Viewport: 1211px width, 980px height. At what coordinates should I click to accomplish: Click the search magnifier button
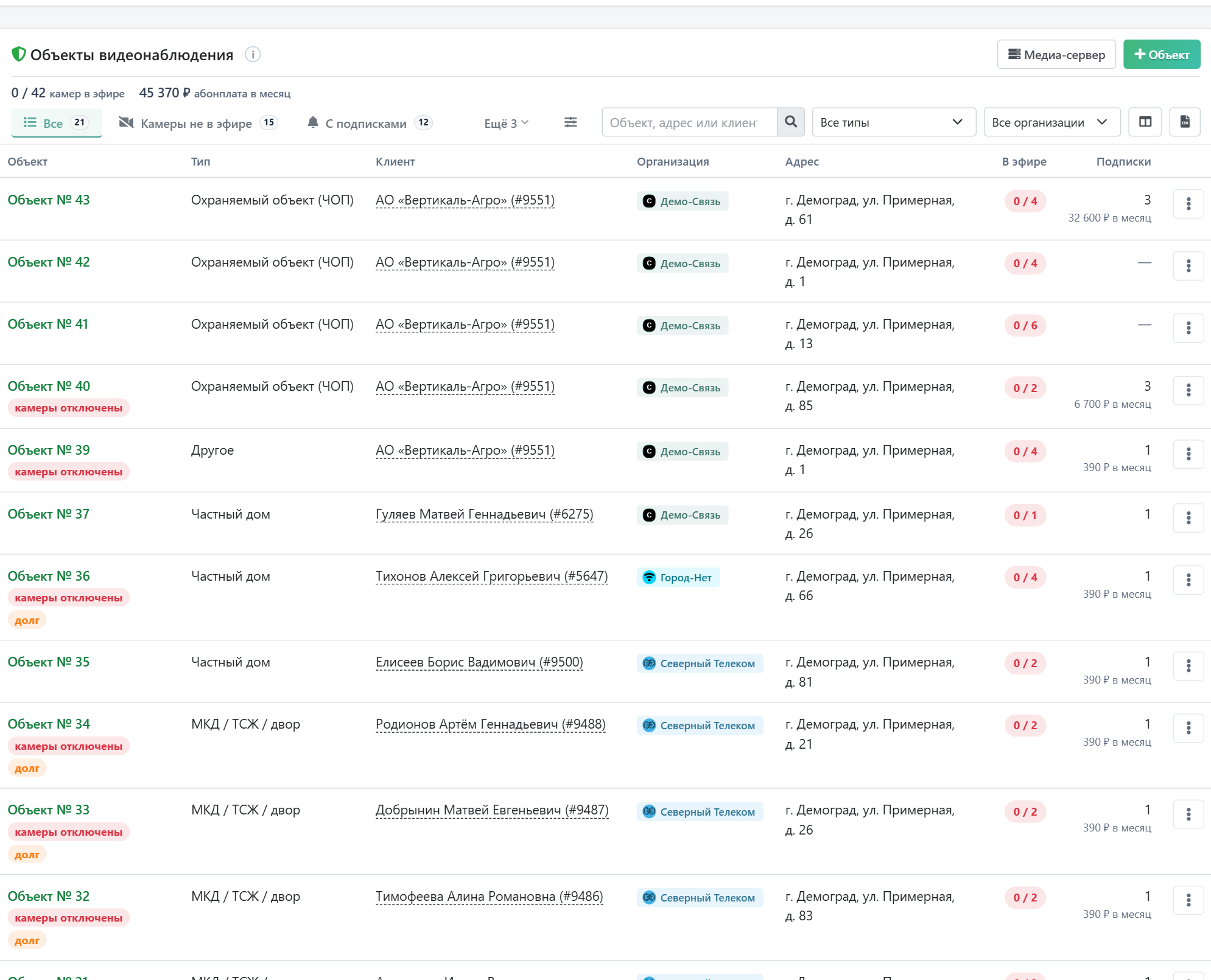[791, 122]
